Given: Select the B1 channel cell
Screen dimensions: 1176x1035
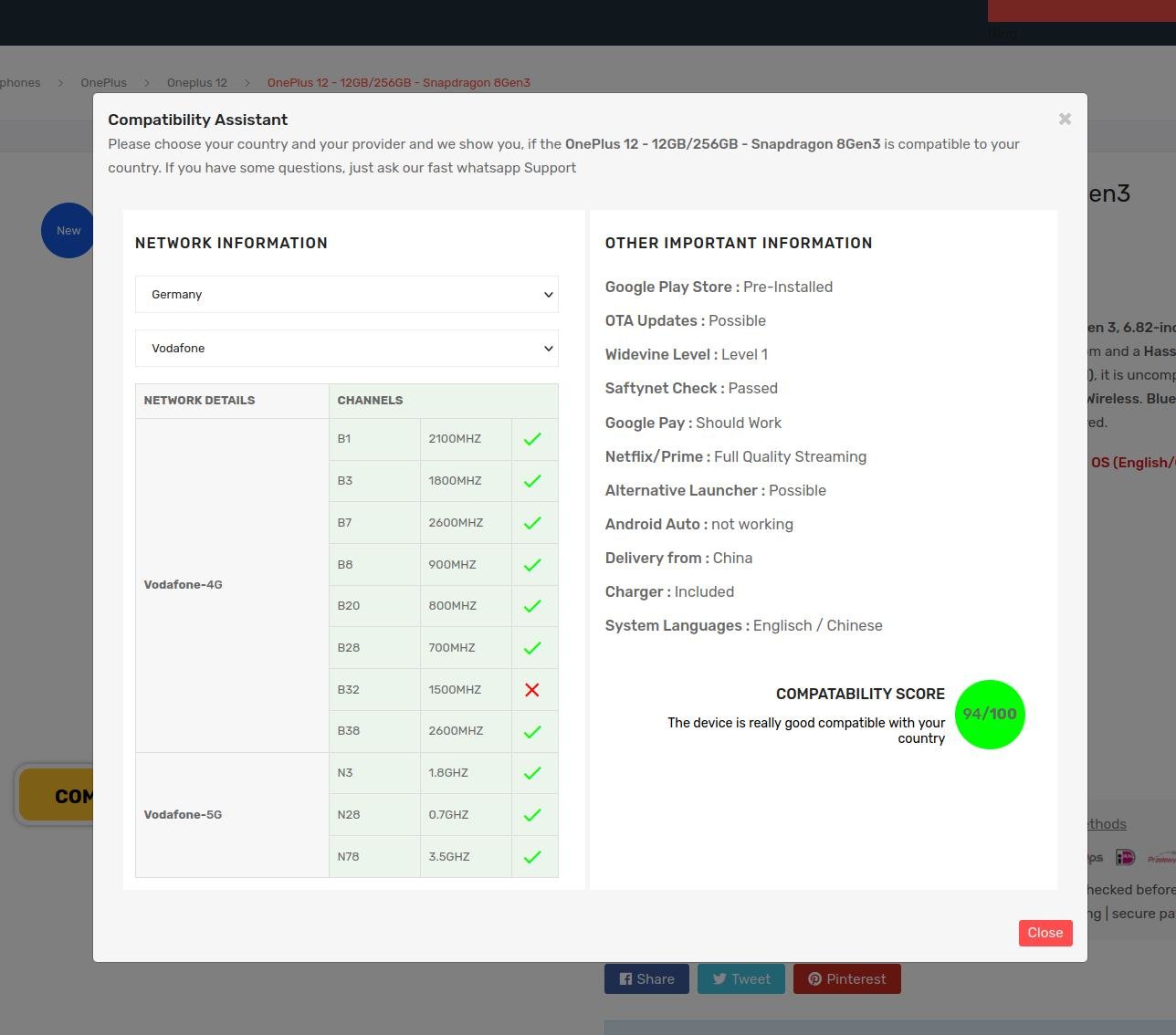Looking at the screenshot, I should point(374,439).
